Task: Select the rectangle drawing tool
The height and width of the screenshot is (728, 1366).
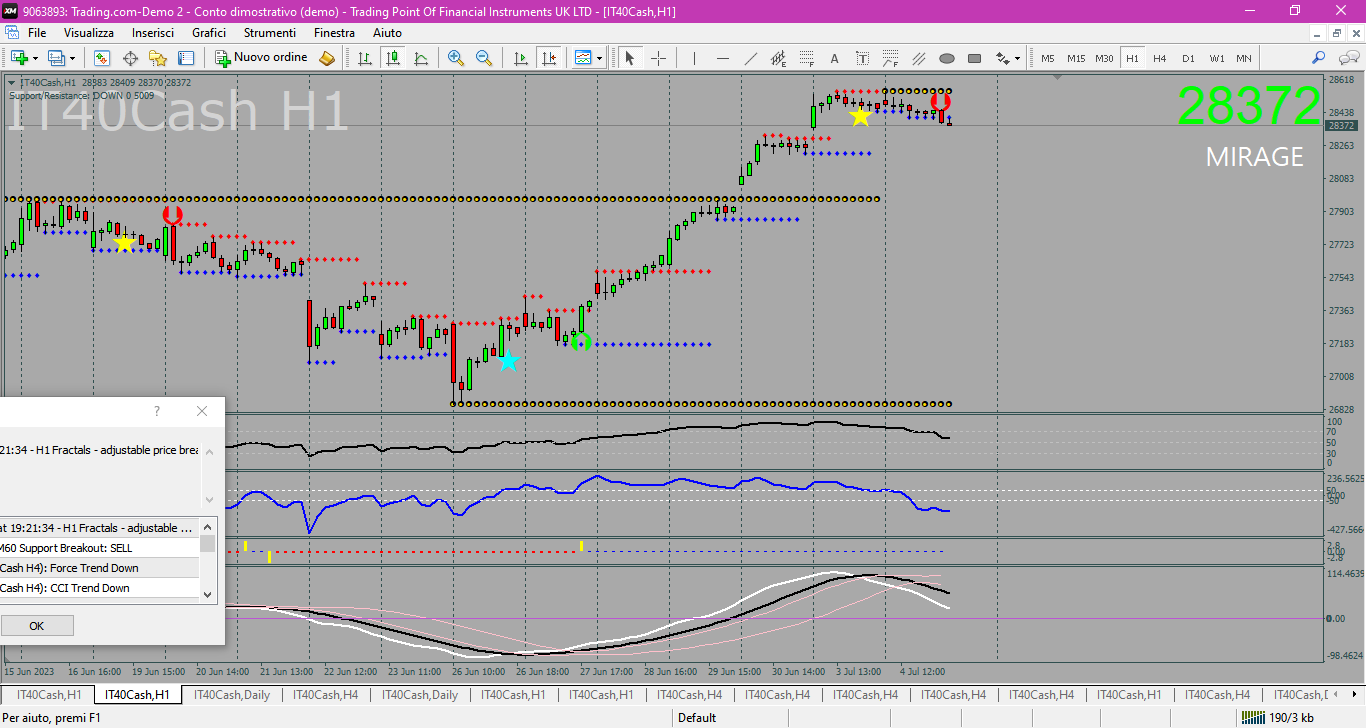Action: coord(974,58)
